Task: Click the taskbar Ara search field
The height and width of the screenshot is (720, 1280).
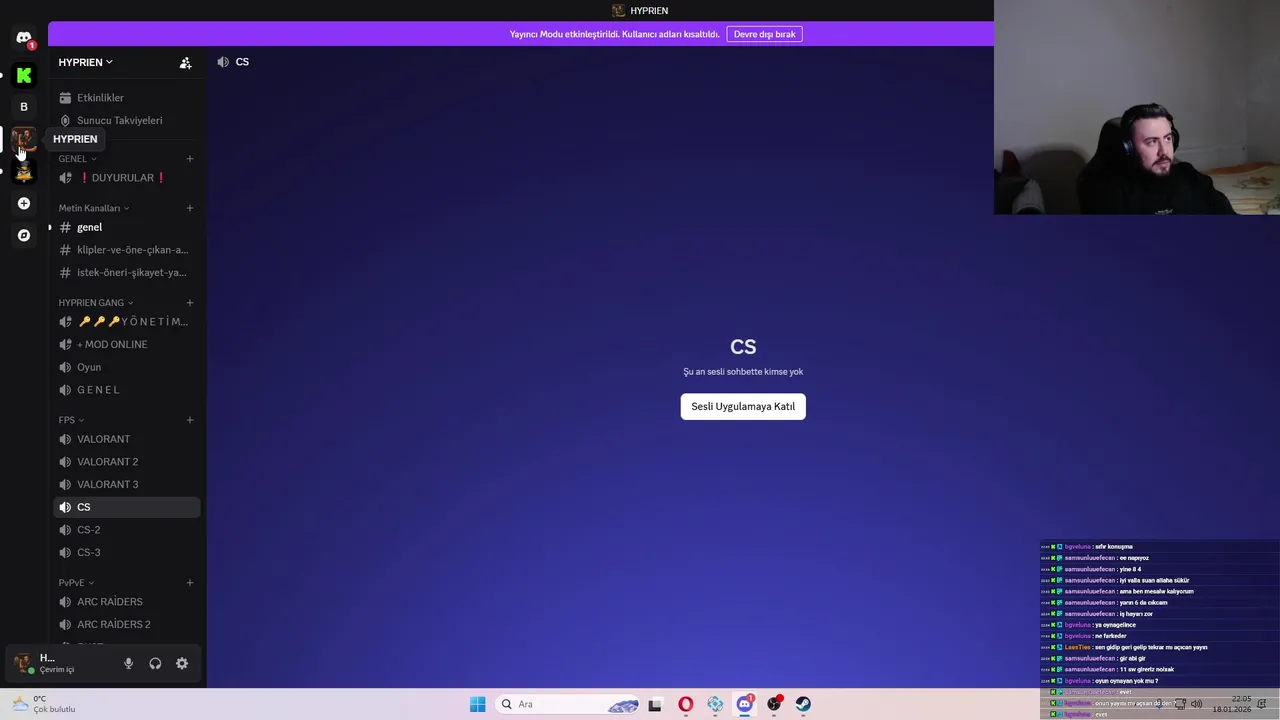Action: pos(568,704)
